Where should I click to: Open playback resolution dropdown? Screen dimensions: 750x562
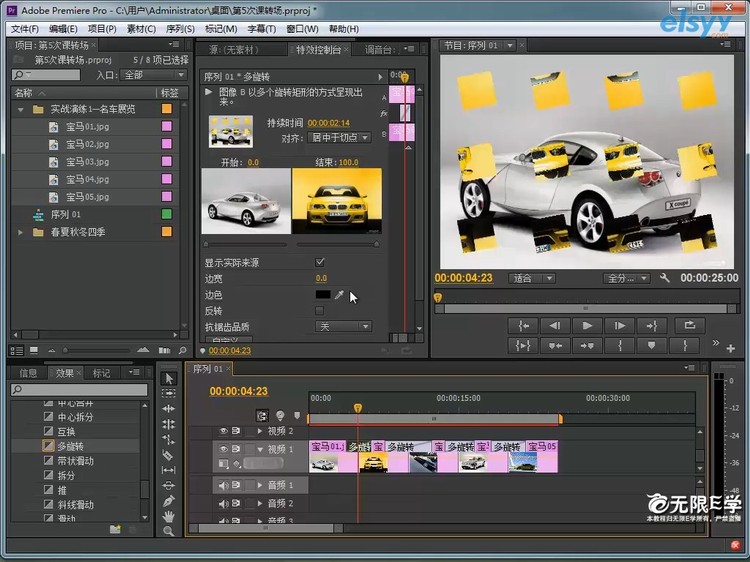pos(626,278)
